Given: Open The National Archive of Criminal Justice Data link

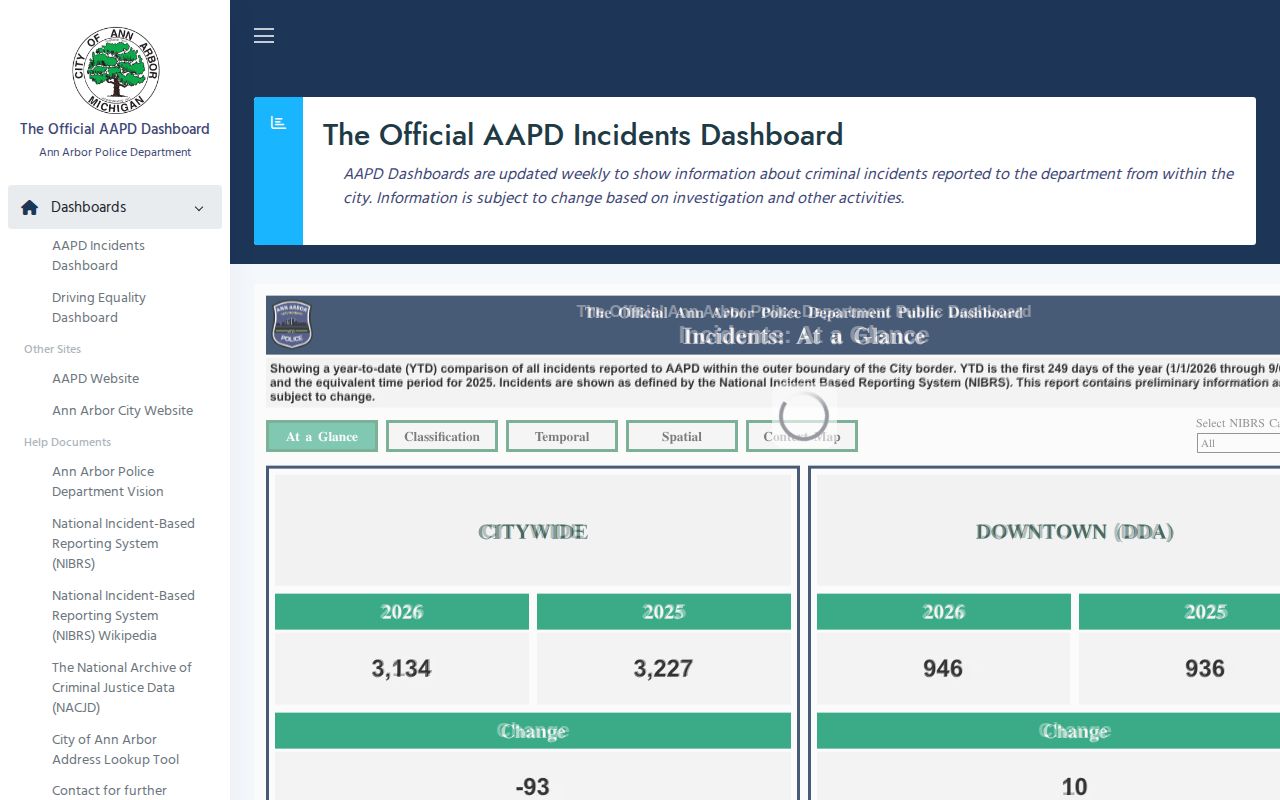Looking at the screenshot, I should click(122, 687).
